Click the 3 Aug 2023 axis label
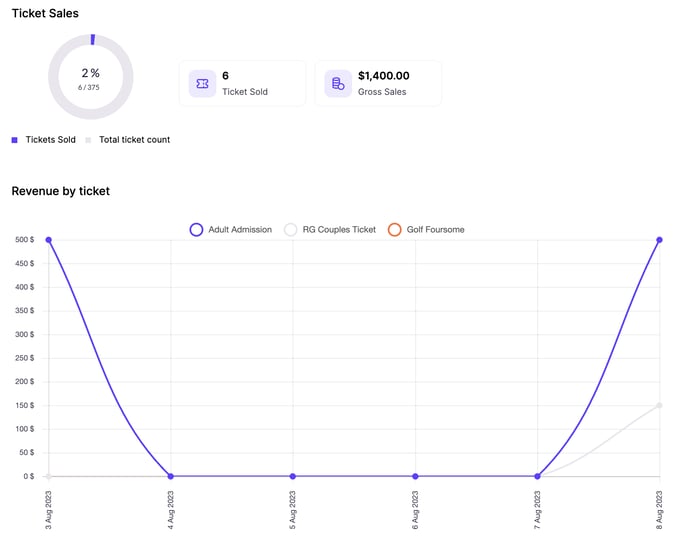Viewport: 688px width, 556px height. tap(48, 510)
